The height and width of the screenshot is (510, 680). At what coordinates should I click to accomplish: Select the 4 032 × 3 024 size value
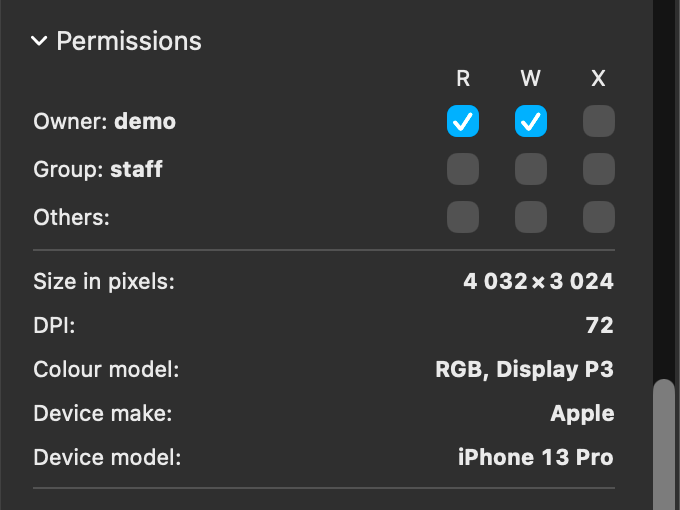(538, 282)
